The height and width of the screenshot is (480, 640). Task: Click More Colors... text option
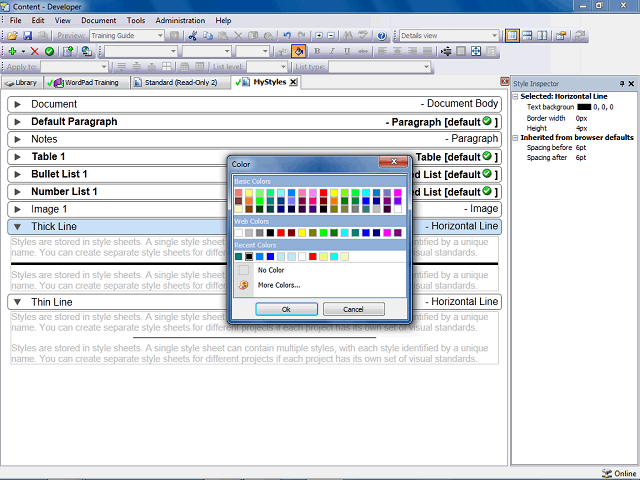(279, 285)
